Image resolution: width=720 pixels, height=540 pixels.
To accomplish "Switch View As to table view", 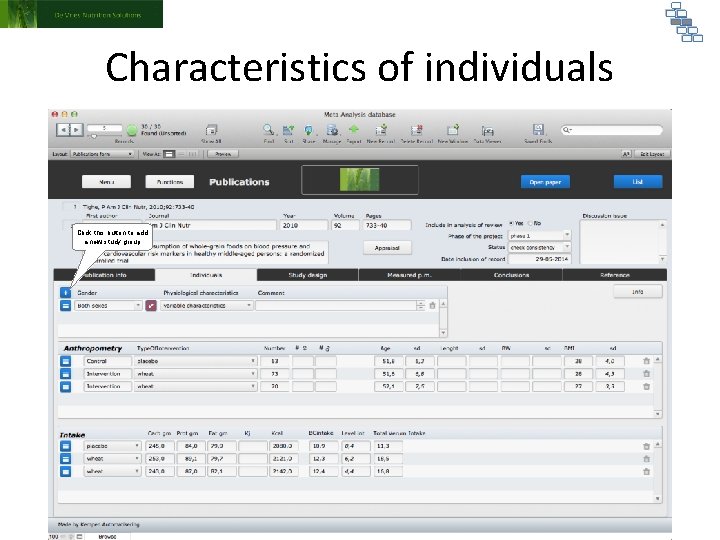I will [x=193, y=154].
